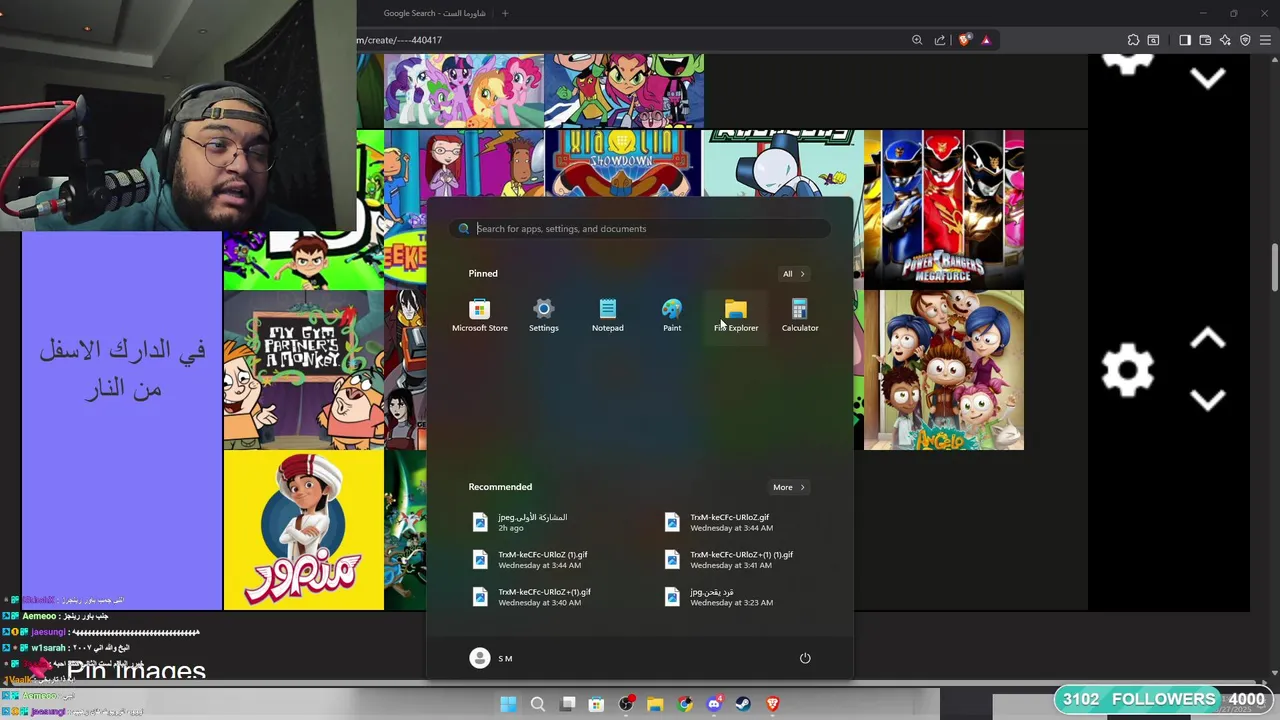Show More recommended items
The image size is (1280, 720).
click(788, 488)
